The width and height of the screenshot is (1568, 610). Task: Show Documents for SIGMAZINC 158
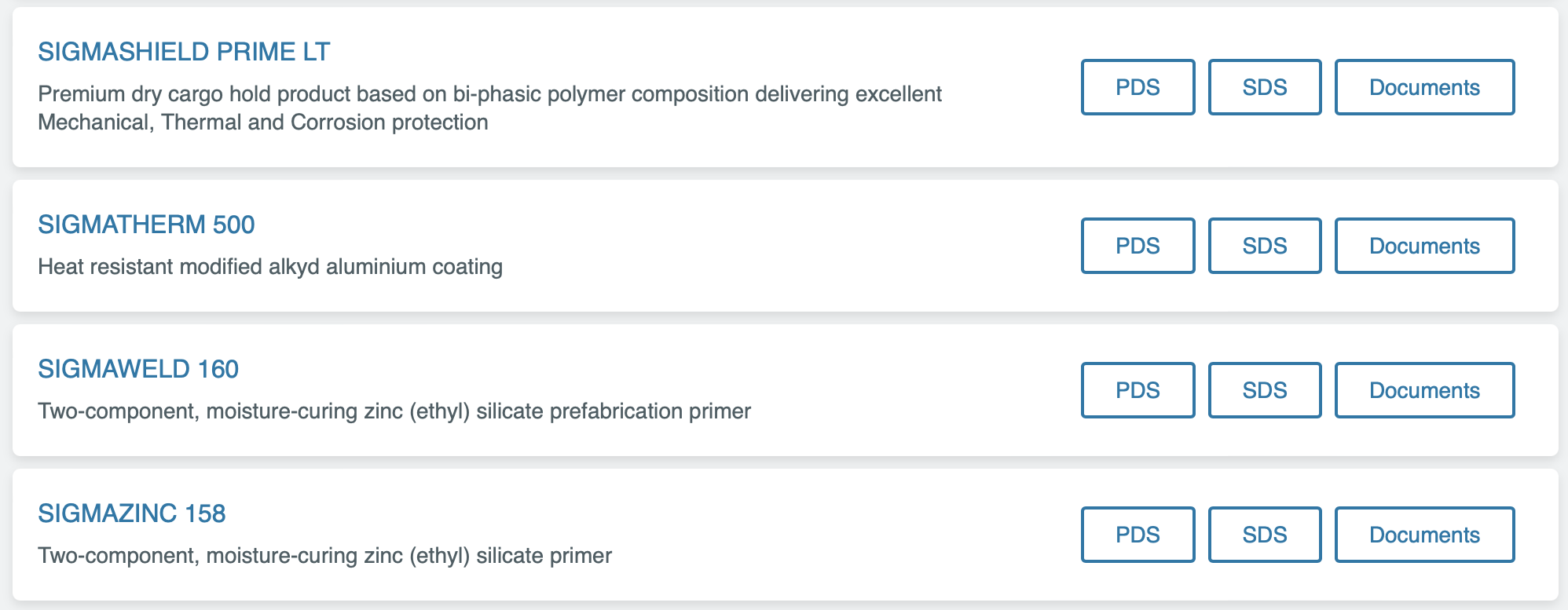[x=1424, y=535]
